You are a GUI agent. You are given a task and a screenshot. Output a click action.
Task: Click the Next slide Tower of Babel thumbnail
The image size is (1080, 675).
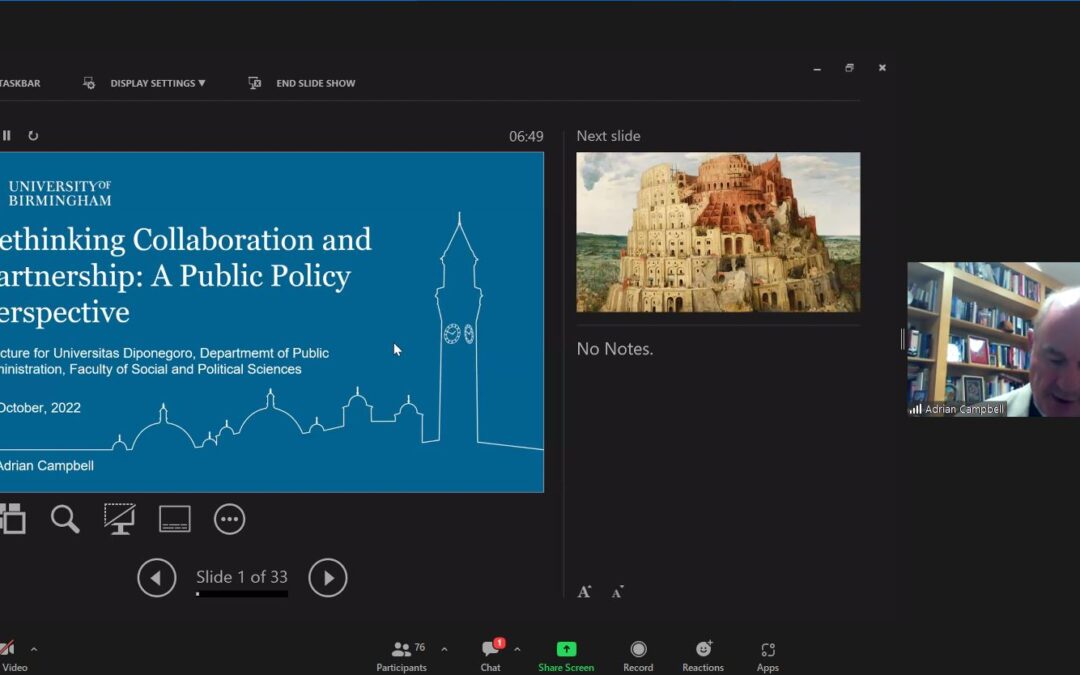(718, 232)
